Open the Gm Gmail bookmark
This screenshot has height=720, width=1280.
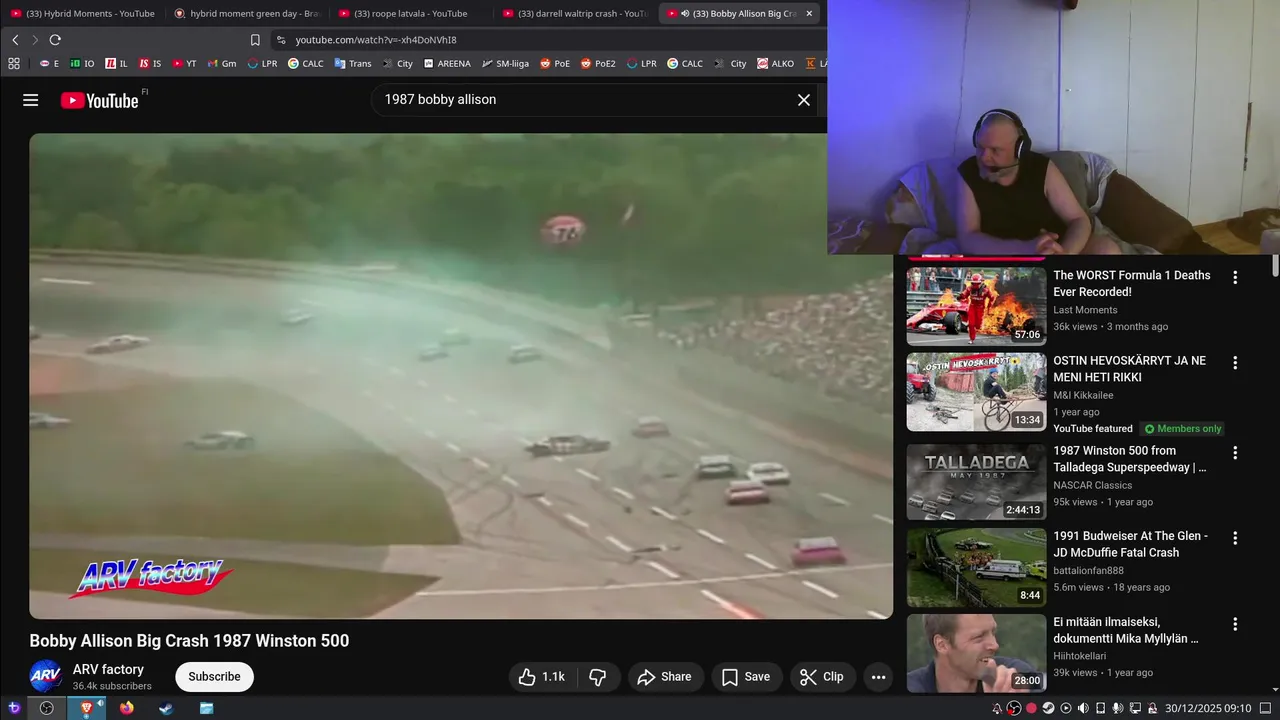[222, 63]
